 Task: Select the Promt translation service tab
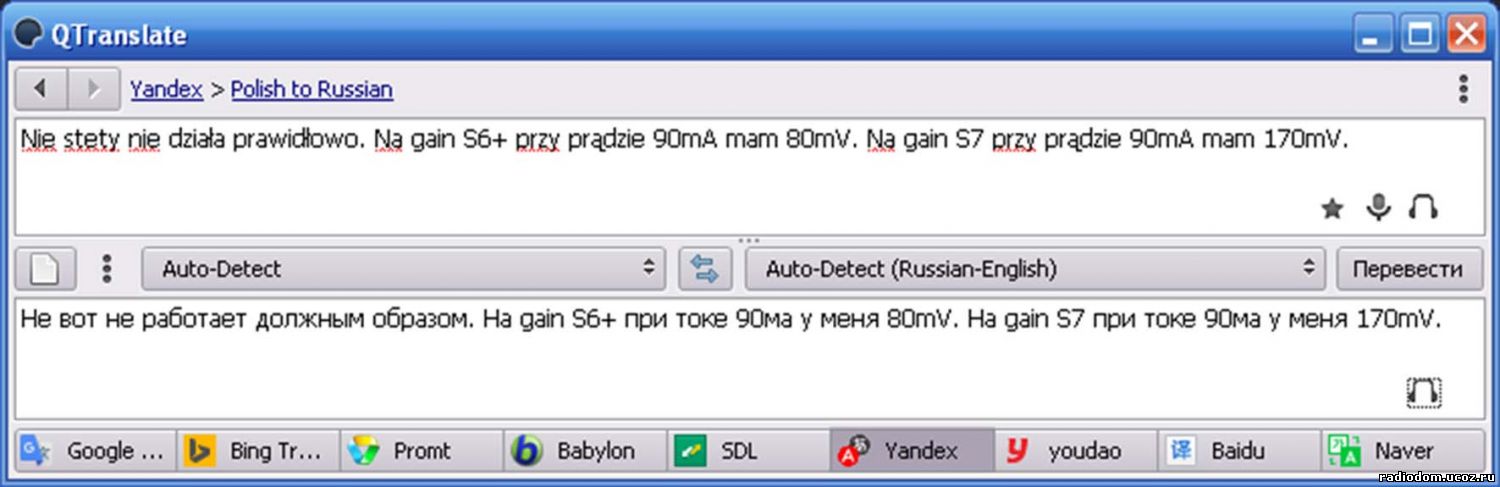[x=422, y=451]
